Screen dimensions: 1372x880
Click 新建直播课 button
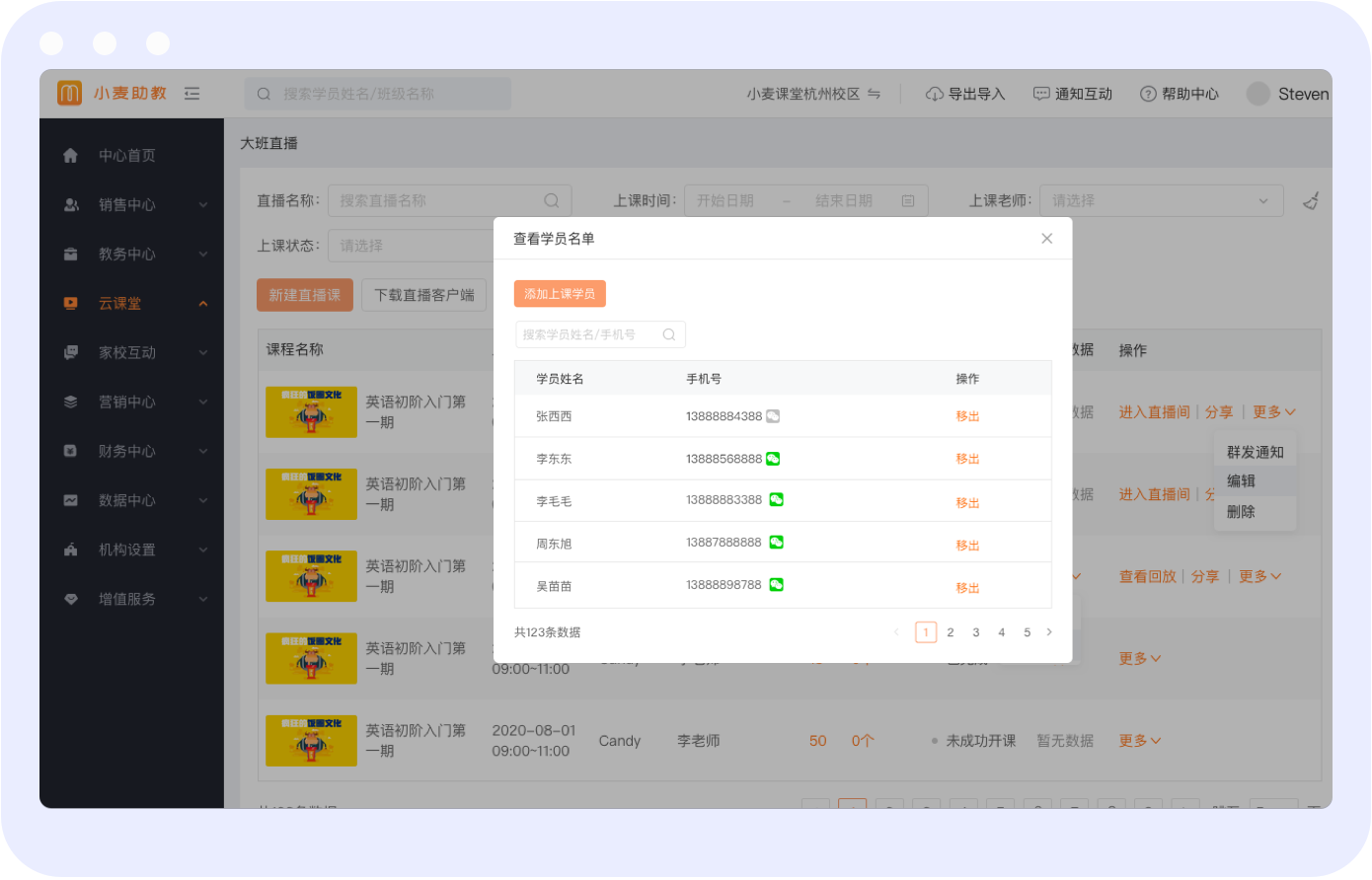(x=305, y=295)
